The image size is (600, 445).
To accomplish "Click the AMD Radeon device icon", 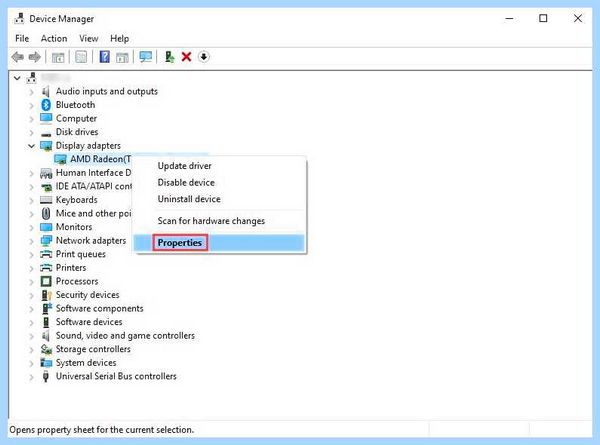I will [x=60, y=159].
